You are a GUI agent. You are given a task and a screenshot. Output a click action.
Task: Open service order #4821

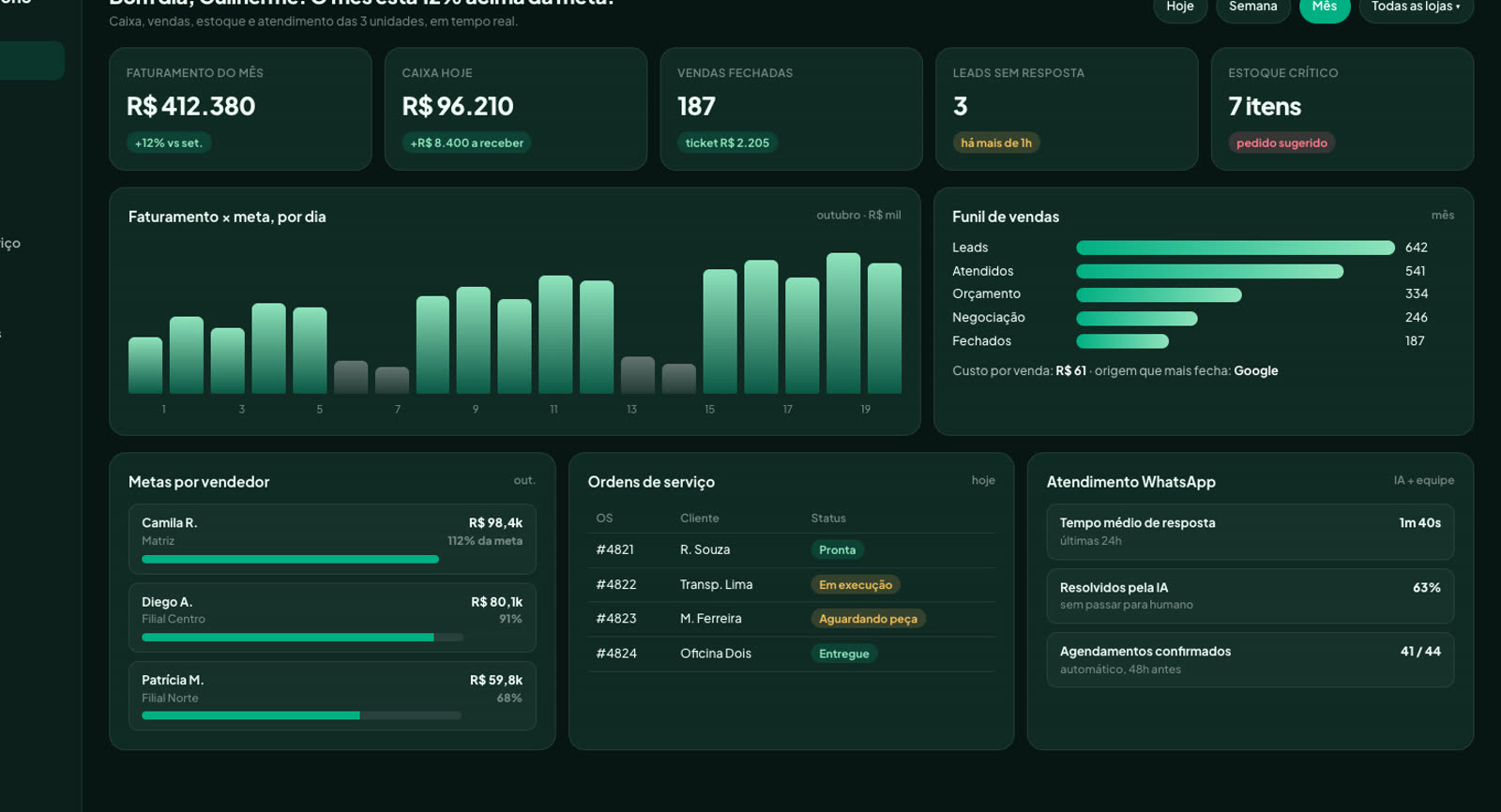click(x=615, y=549)
